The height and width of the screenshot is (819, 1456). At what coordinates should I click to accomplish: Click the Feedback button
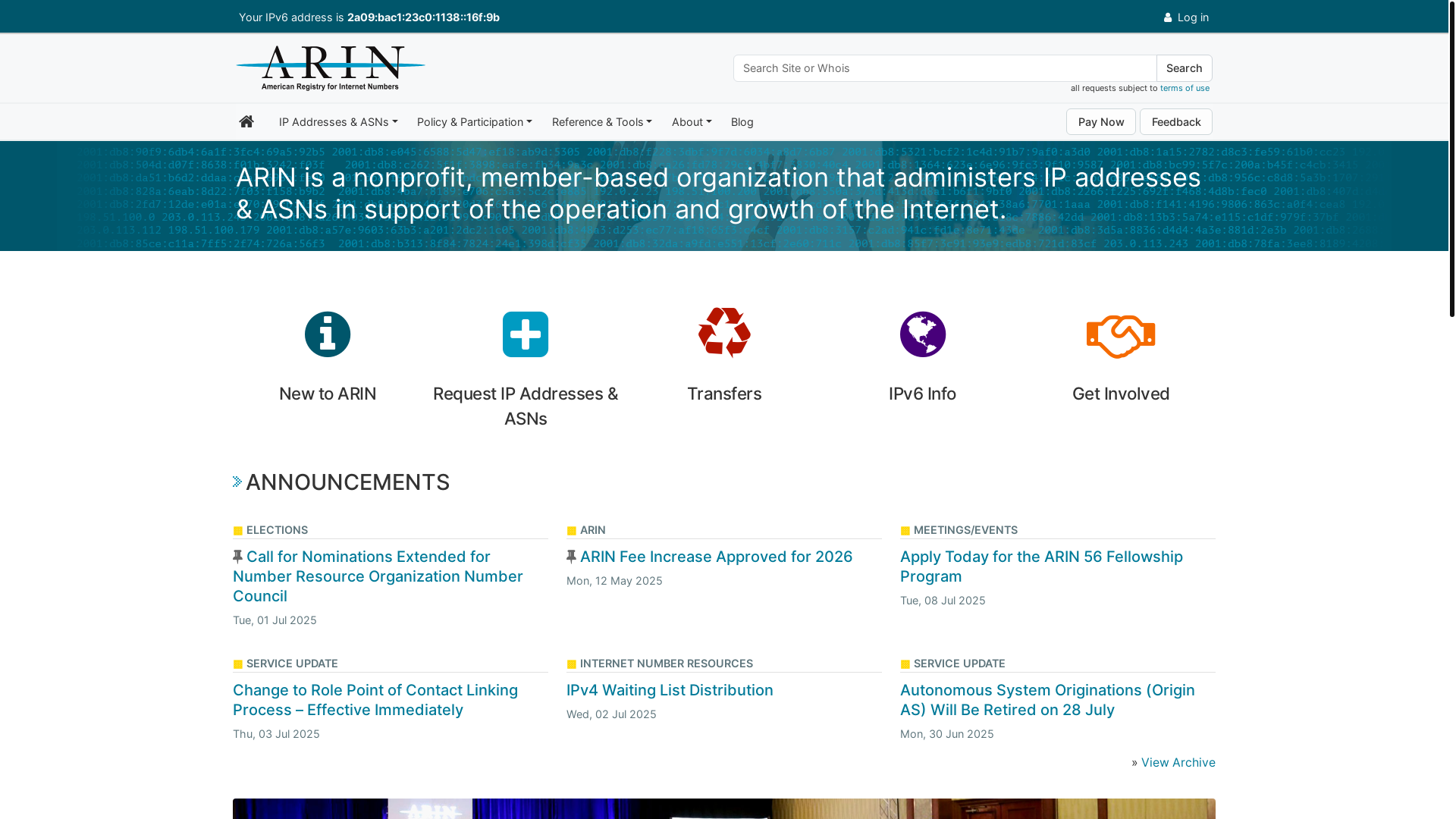1176,122
